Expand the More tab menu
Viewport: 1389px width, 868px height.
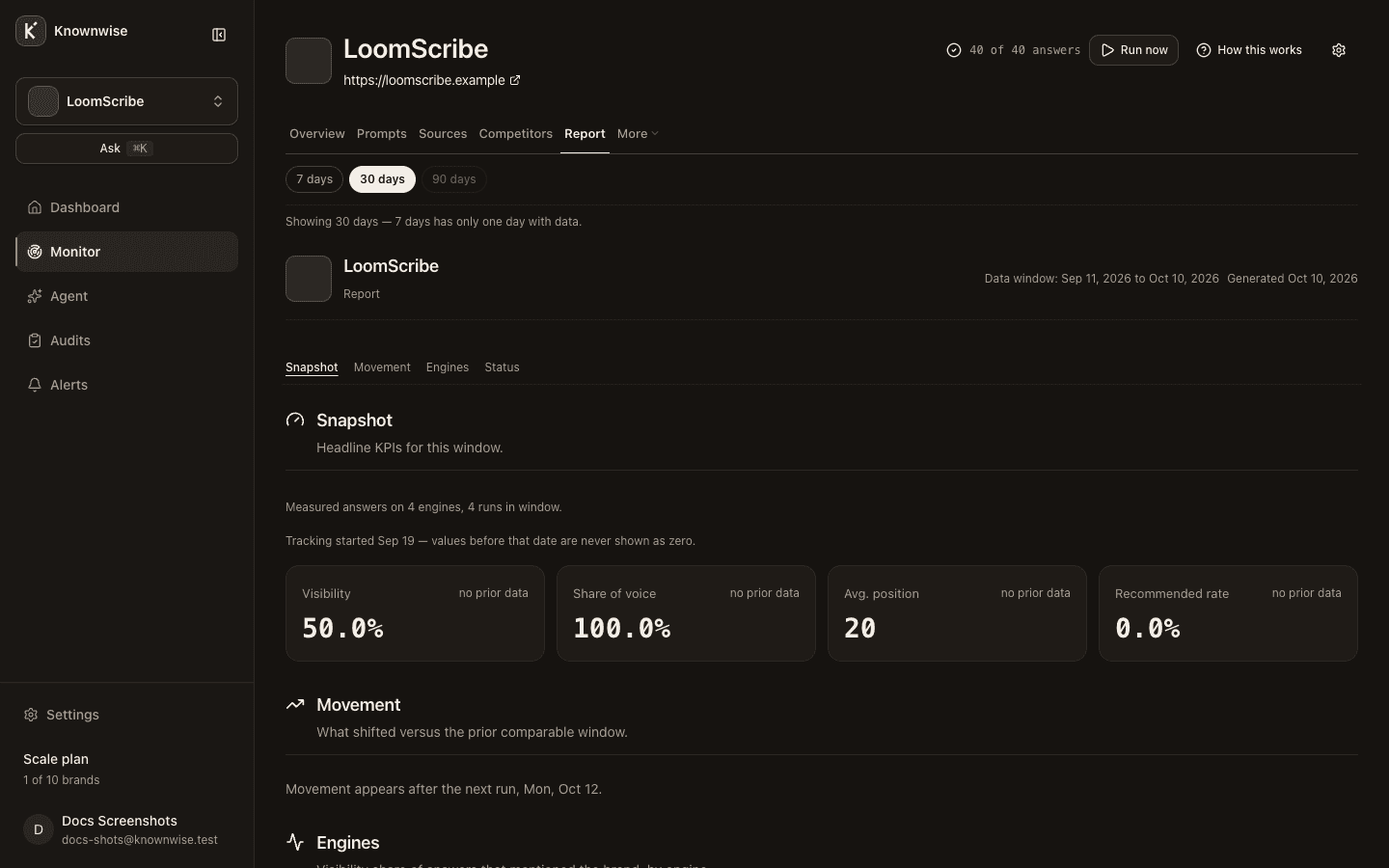(x=638, y=134)
